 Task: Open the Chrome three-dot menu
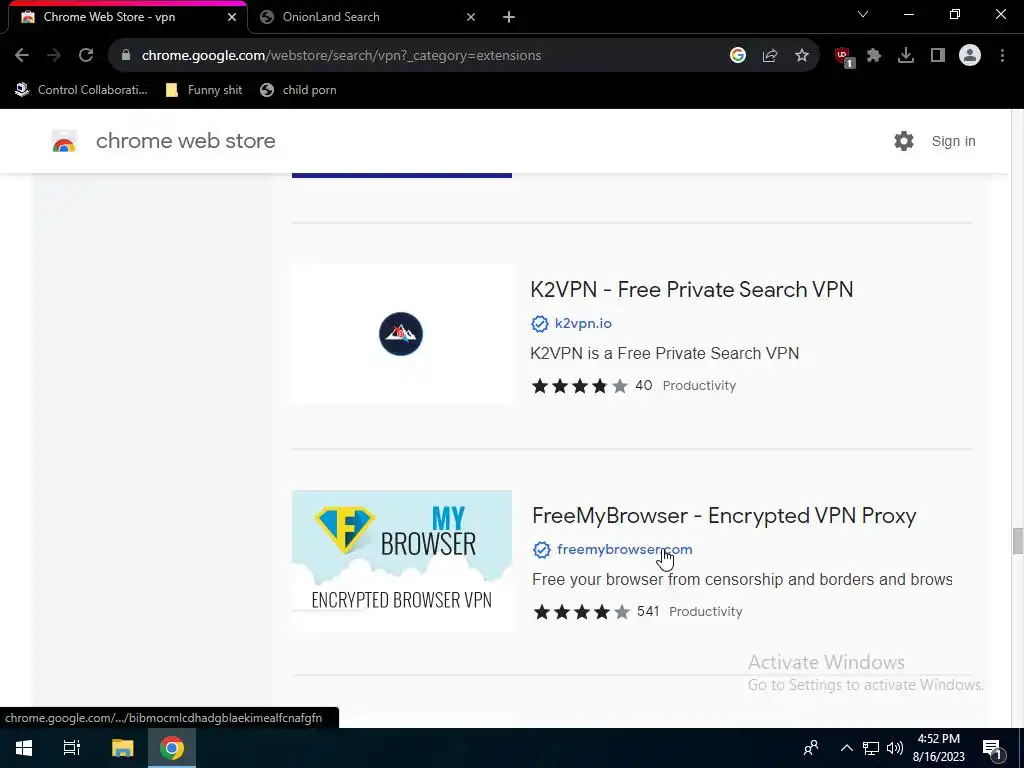coord(1002,56)
